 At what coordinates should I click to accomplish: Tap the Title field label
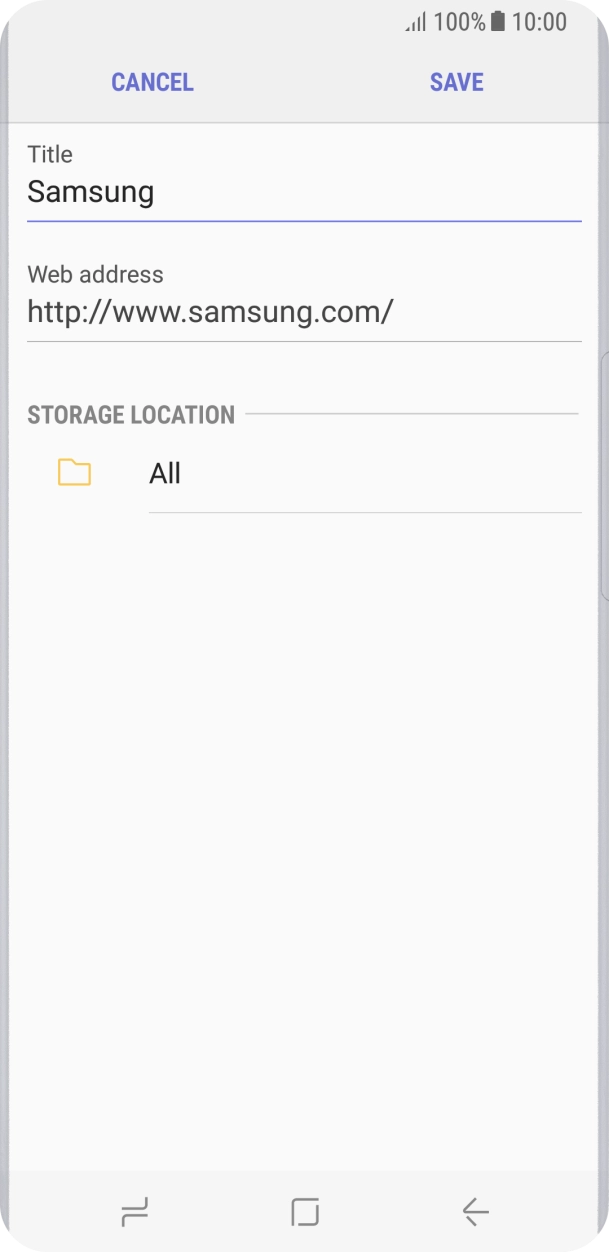click(x=49, y=154)
